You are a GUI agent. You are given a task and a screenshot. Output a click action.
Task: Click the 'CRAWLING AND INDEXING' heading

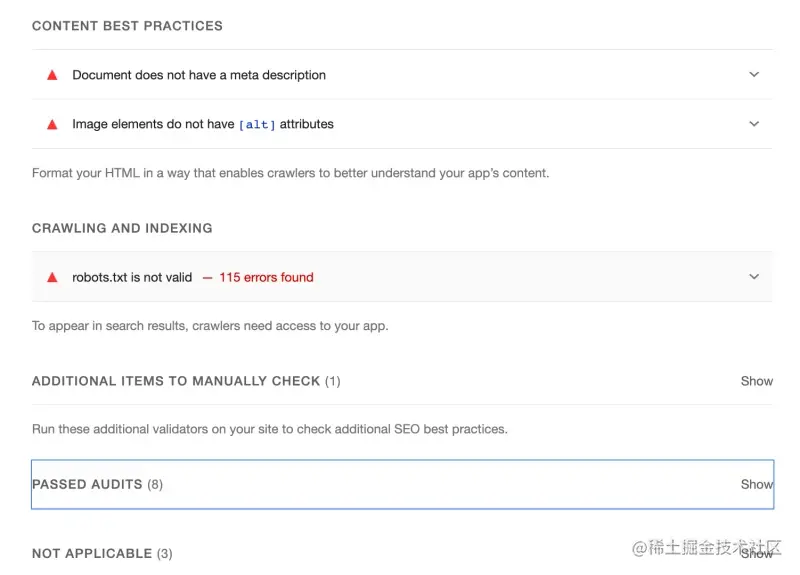click(122, 228)
